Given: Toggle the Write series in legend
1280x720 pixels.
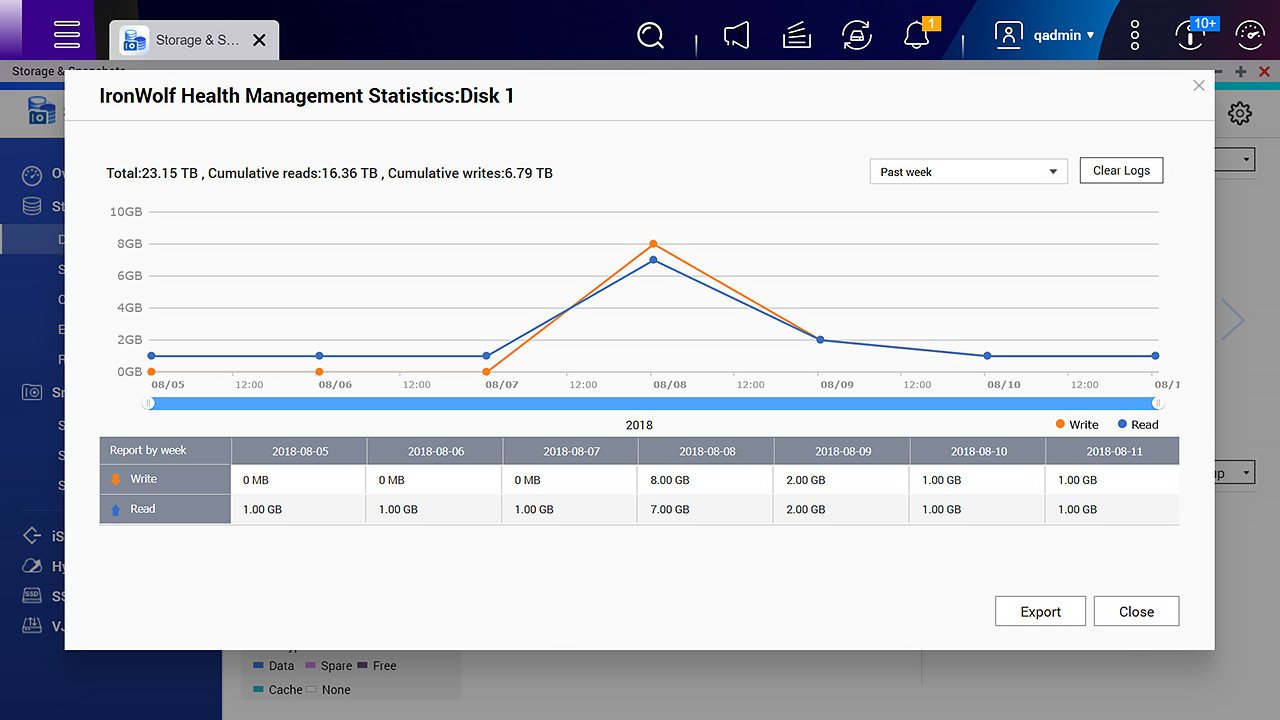Looking at the screenshot, I should pyautogui.click(x=1076, y=424).
